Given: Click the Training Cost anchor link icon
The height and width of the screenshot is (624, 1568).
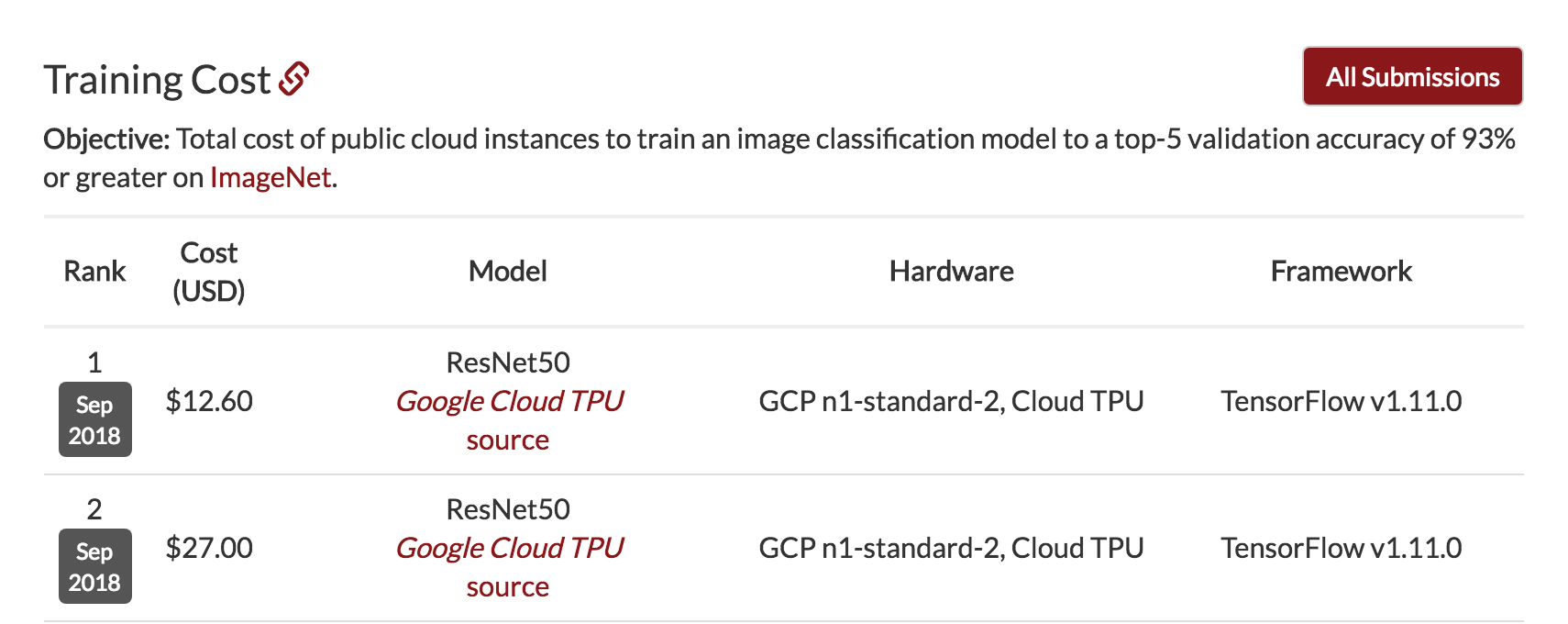Looking at the screenshot, I should coord(294,79).
